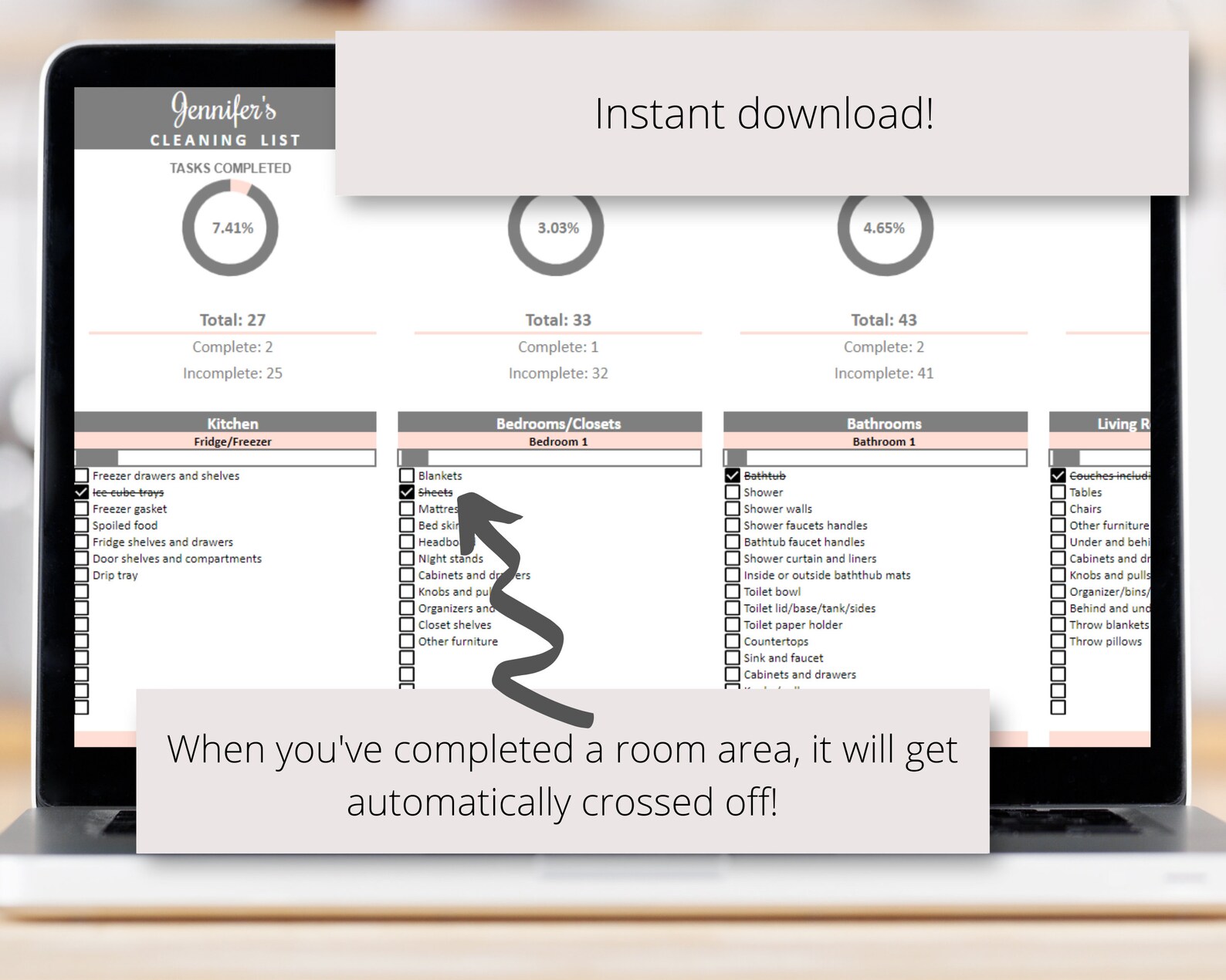Tick the Sink and faucet checkbox

point(733,658)
